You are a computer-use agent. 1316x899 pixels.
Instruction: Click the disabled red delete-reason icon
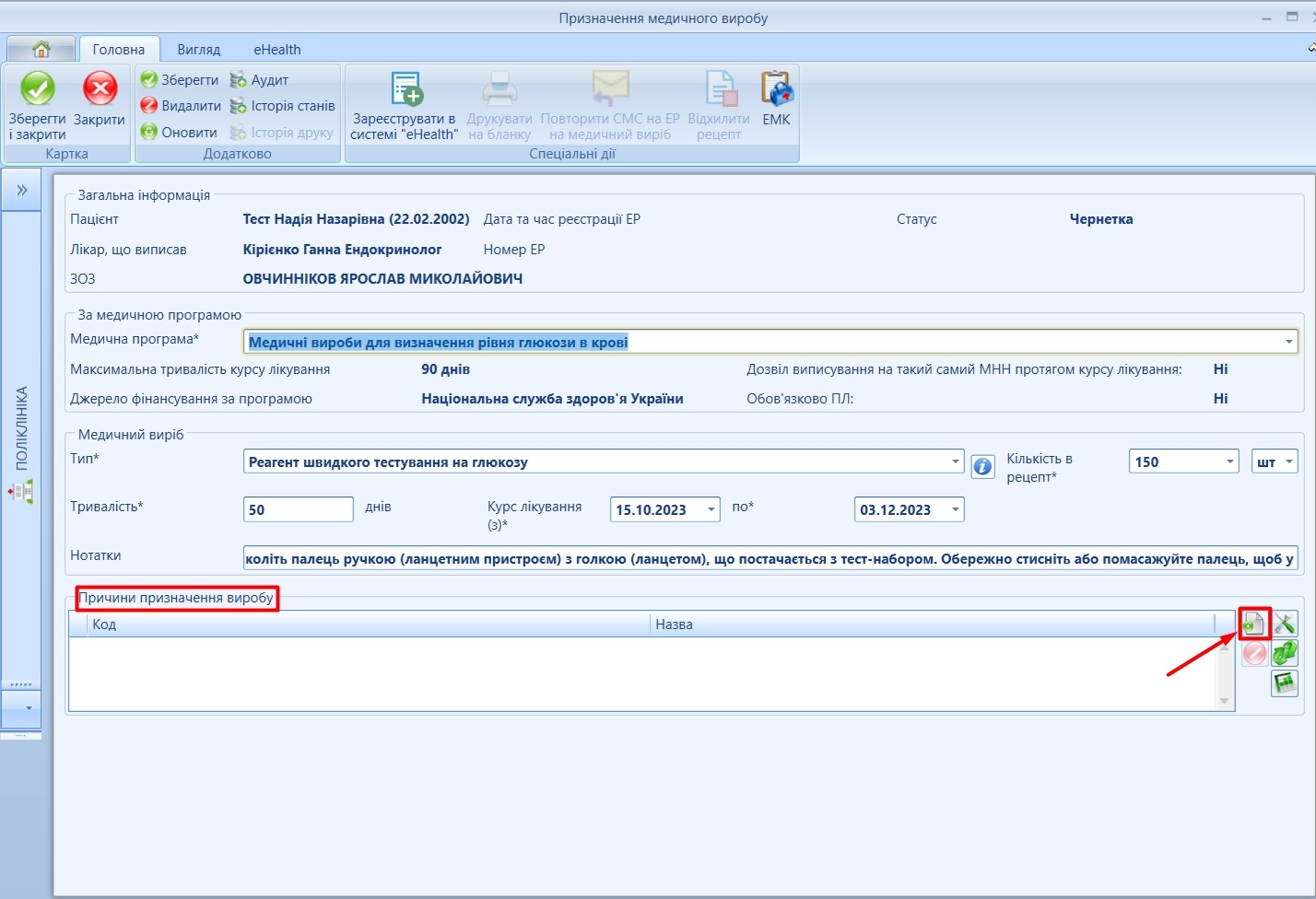point(1254,653)
